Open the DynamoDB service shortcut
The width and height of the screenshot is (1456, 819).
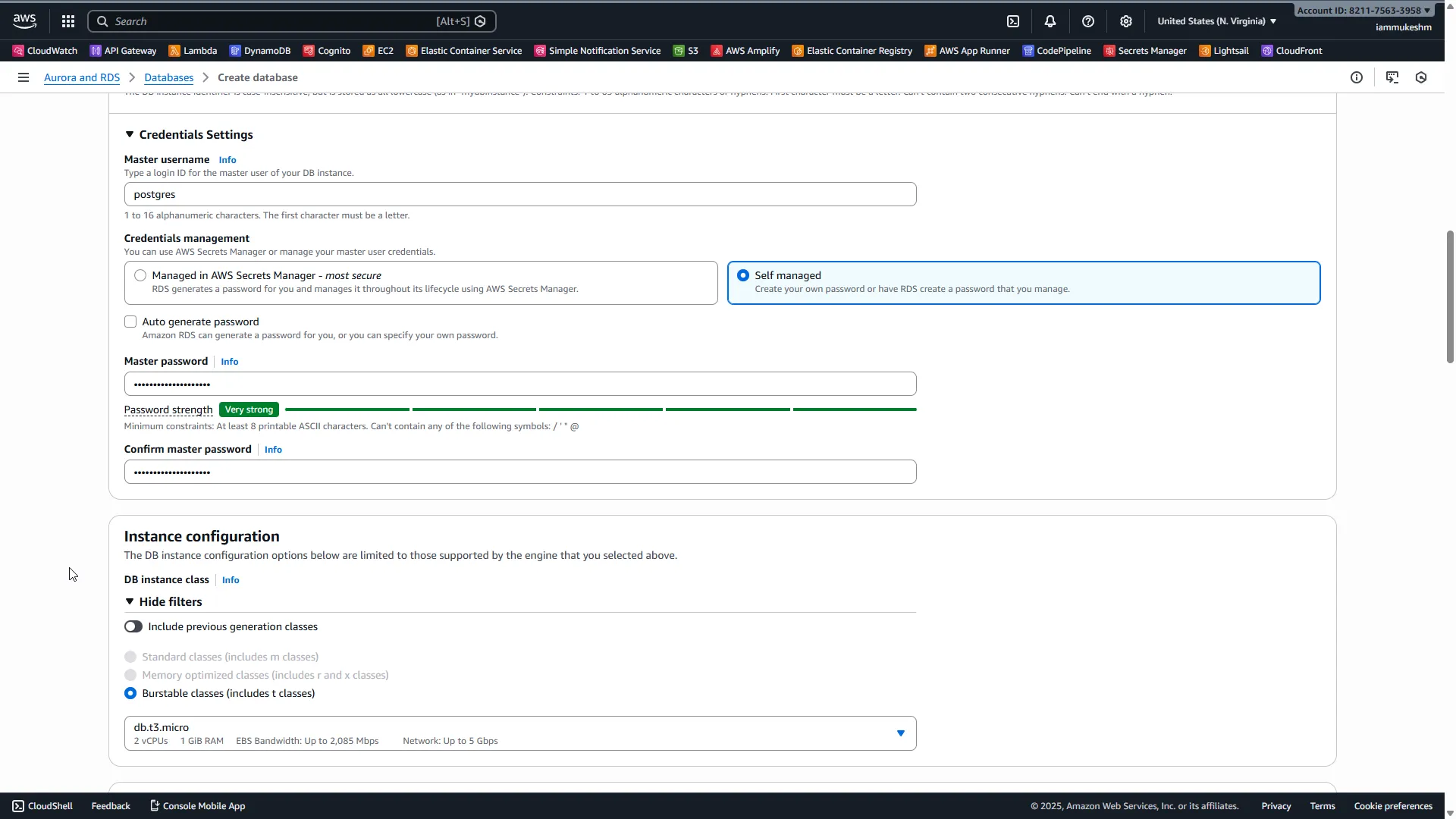pos(260,50)
